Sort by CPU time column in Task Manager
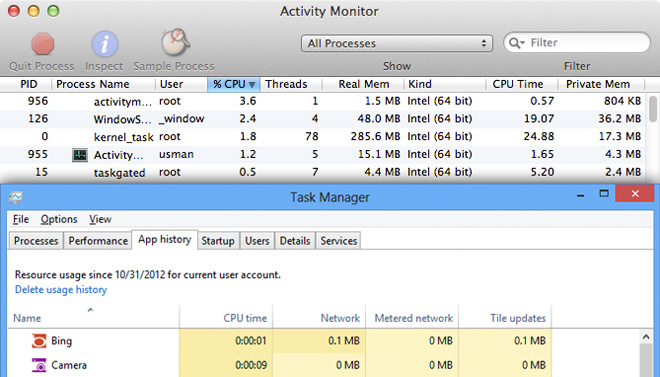The width and height of the screenshot is (660, 377). pyautogui.click(x=226, y=317)
